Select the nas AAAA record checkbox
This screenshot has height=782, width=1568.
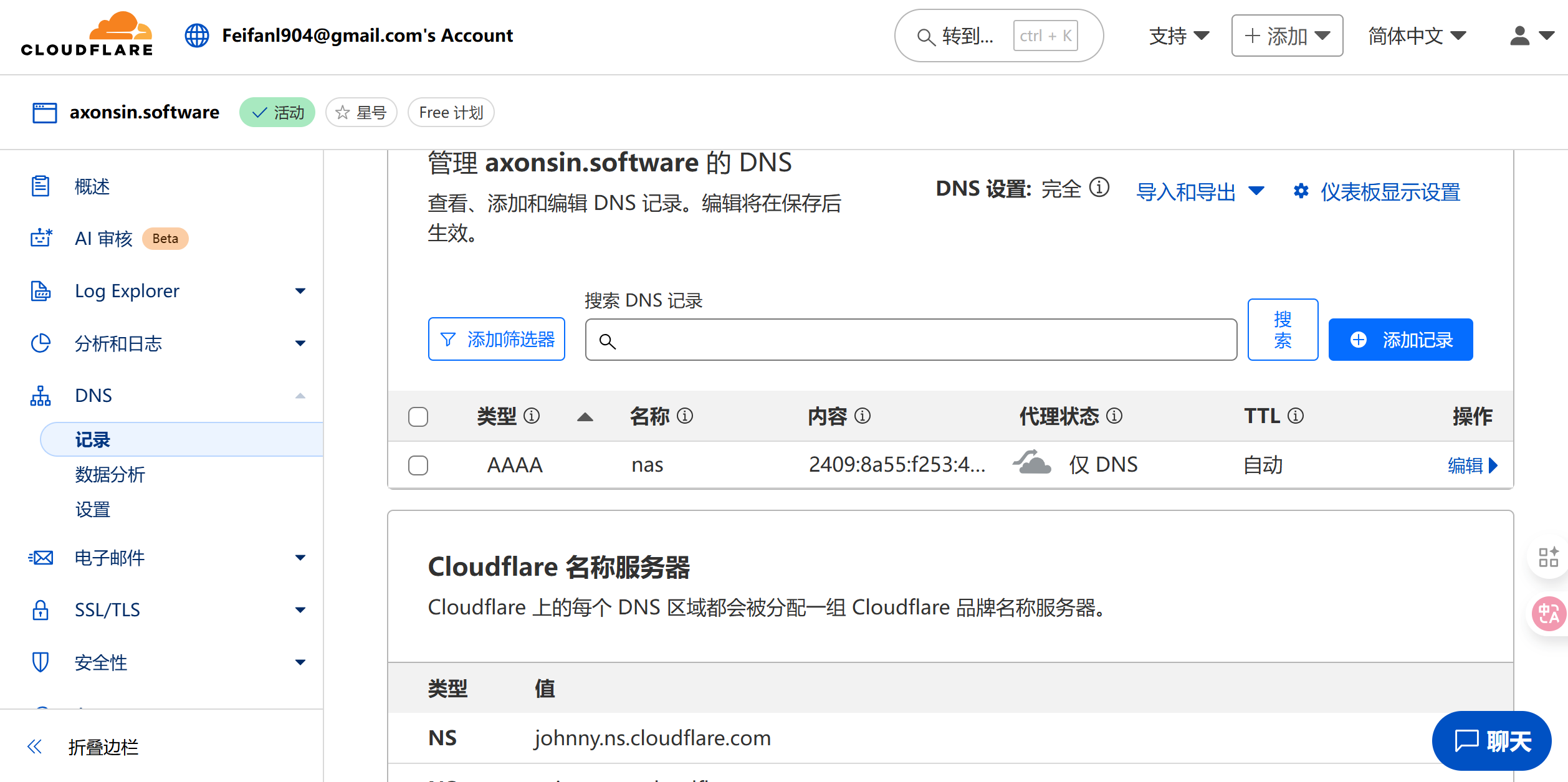418,465
